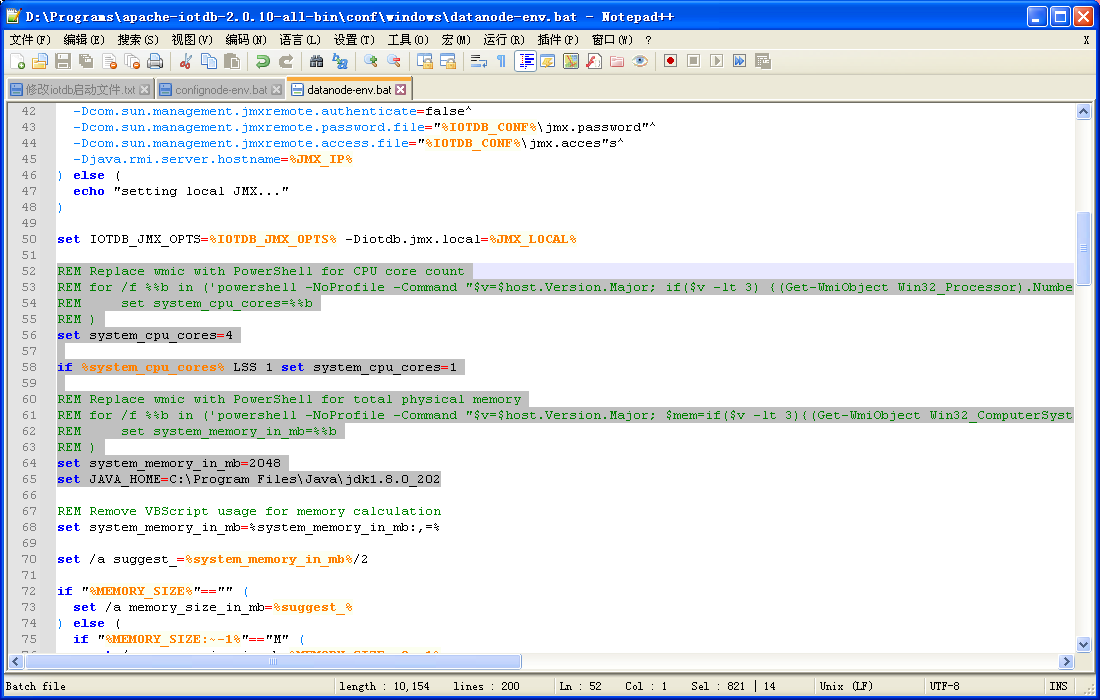Click vertical scrollbar down arrow
Viewport: 1100px width, 700px height.
[x=1083, y=645]
